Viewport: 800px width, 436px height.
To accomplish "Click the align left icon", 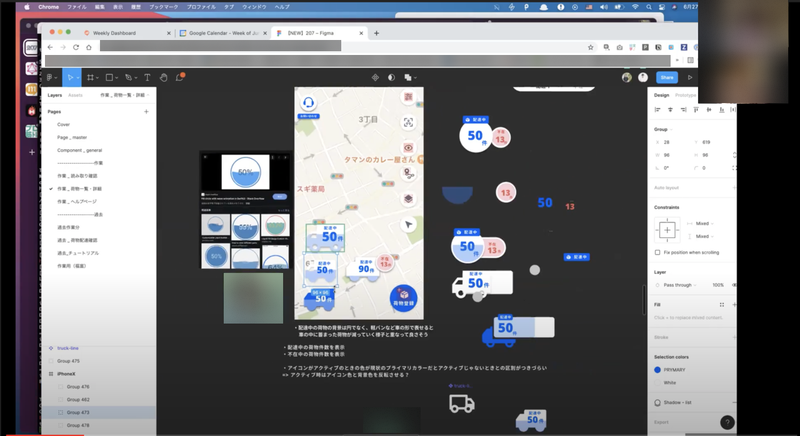I will point(657,110).
